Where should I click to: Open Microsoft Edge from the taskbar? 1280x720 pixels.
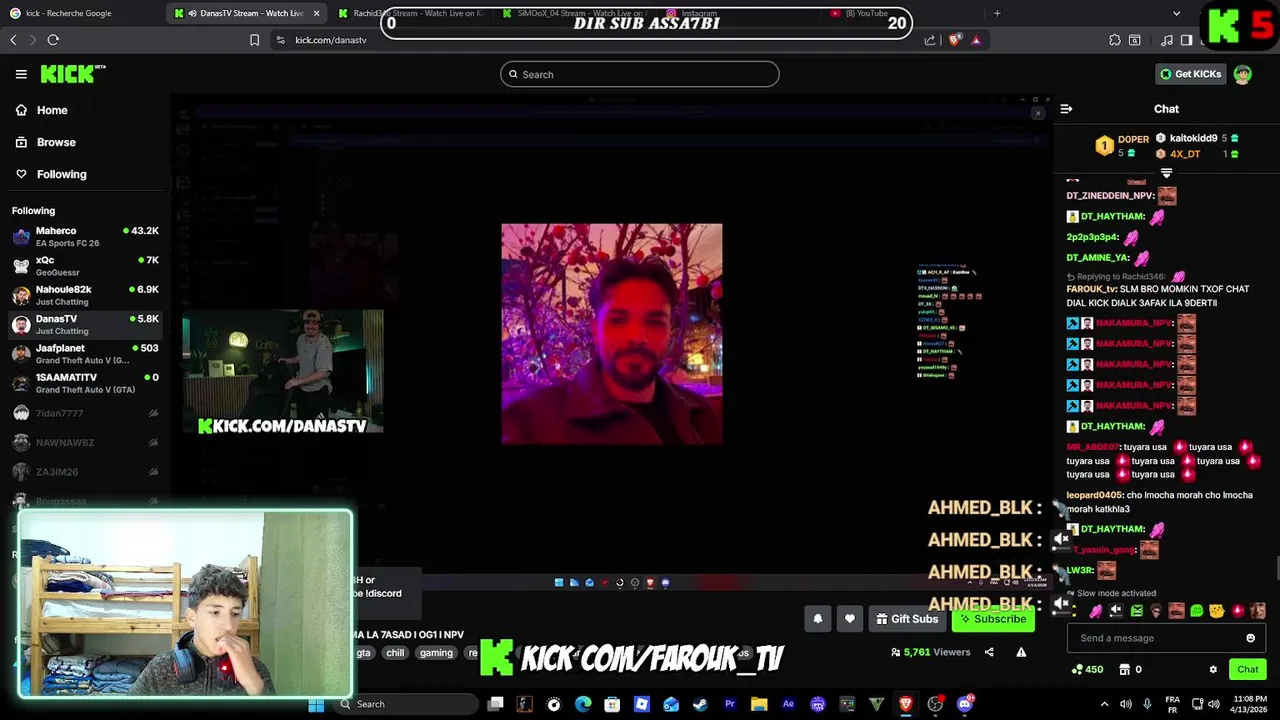coord(583,704)
